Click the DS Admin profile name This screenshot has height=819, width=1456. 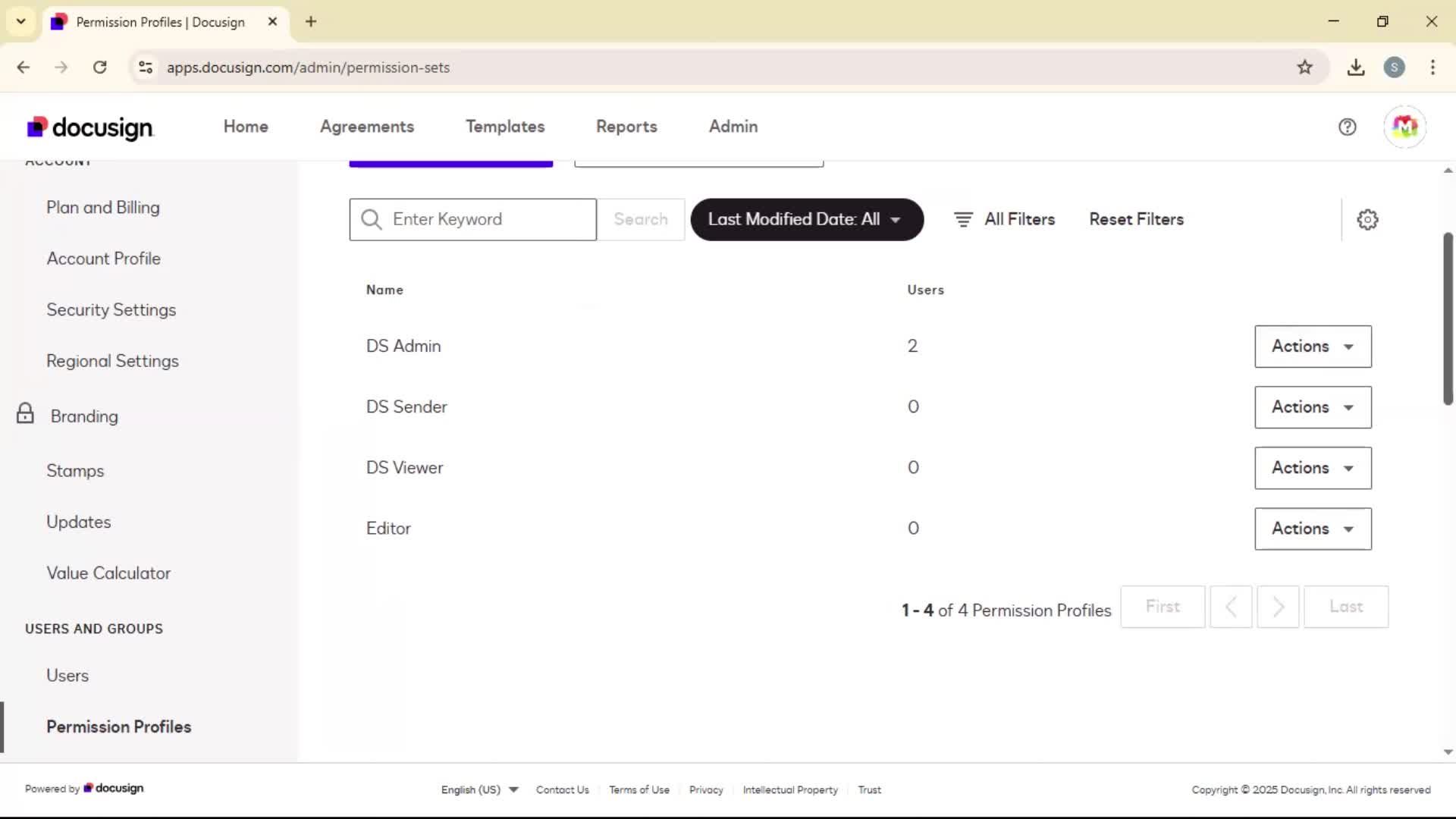click(x=403, y=346)
